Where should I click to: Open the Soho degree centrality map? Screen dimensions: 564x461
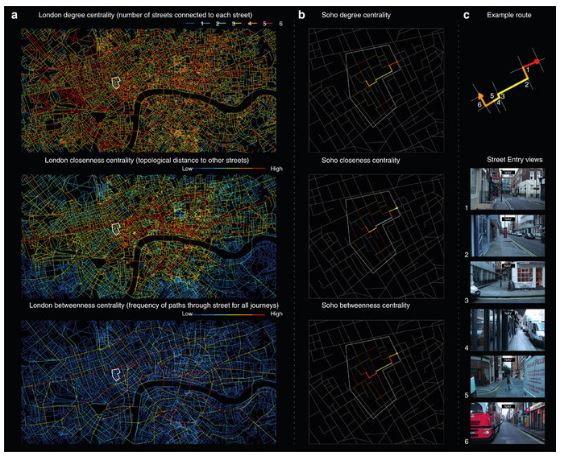pos(376,91)
